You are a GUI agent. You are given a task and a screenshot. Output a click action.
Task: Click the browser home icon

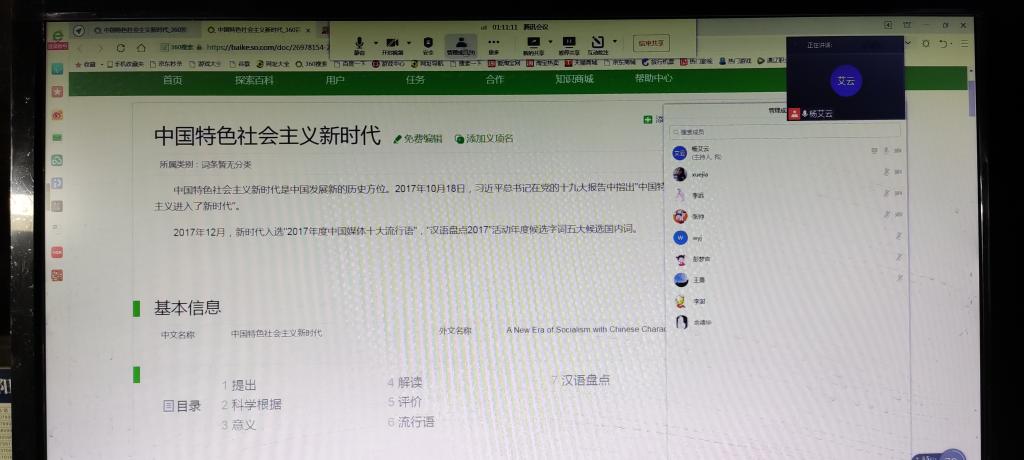coord(143,47)
